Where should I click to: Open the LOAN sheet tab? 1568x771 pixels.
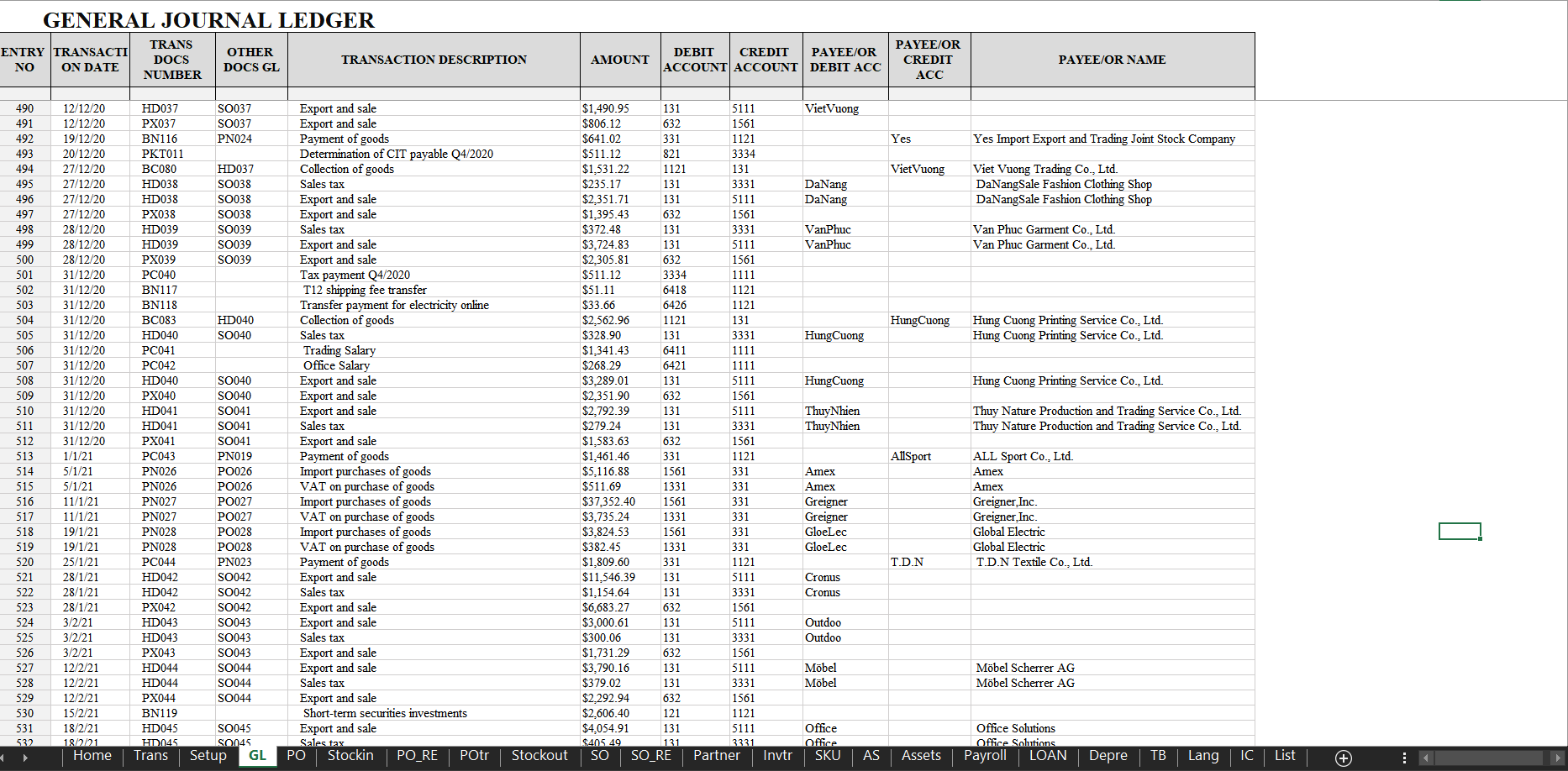[x=1048, y=755]
